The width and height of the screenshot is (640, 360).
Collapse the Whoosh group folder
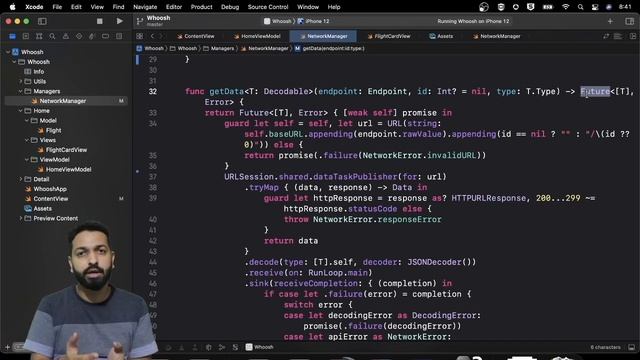pos(14,62)
